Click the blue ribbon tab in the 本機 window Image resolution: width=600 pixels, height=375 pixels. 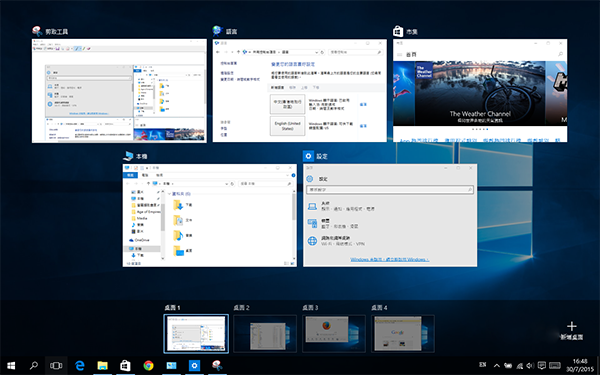click(130, 175)
